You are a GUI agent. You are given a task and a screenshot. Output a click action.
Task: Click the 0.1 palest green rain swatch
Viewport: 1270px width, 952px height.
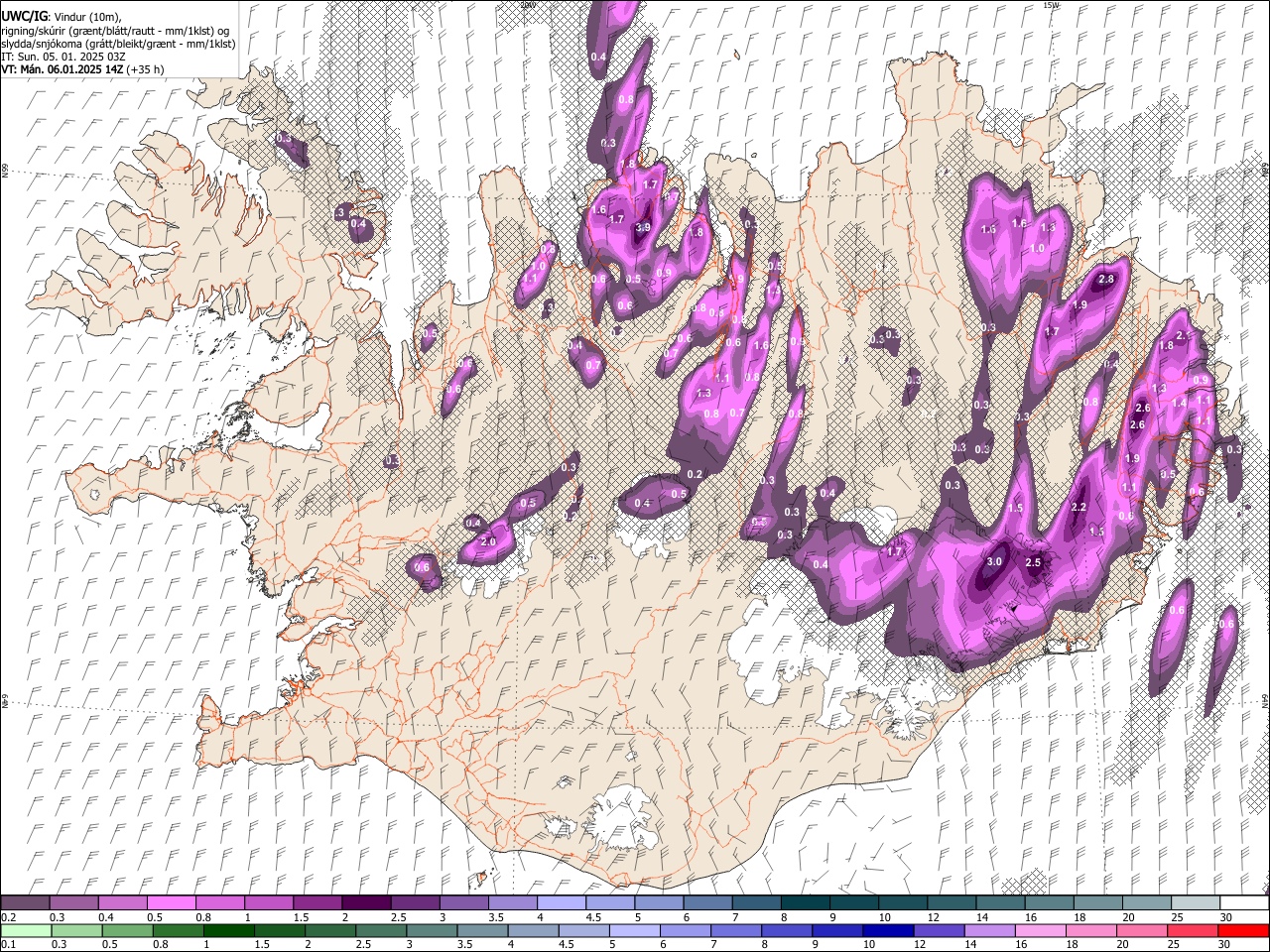point(26,930)
